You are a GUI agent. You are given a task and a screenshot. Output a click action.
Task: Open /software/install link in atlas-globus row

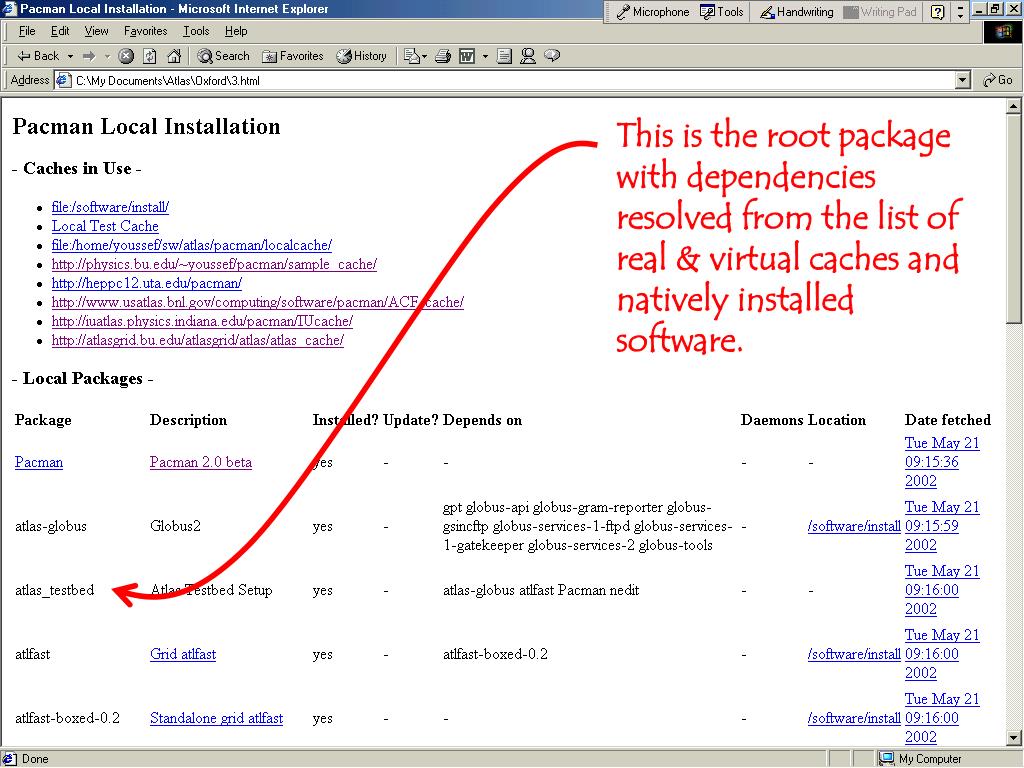854,526
